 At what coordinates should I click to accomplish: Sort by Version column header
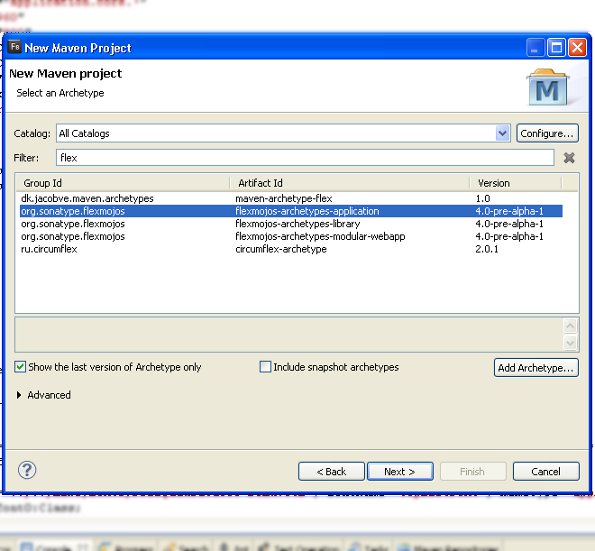coord(516,183)
